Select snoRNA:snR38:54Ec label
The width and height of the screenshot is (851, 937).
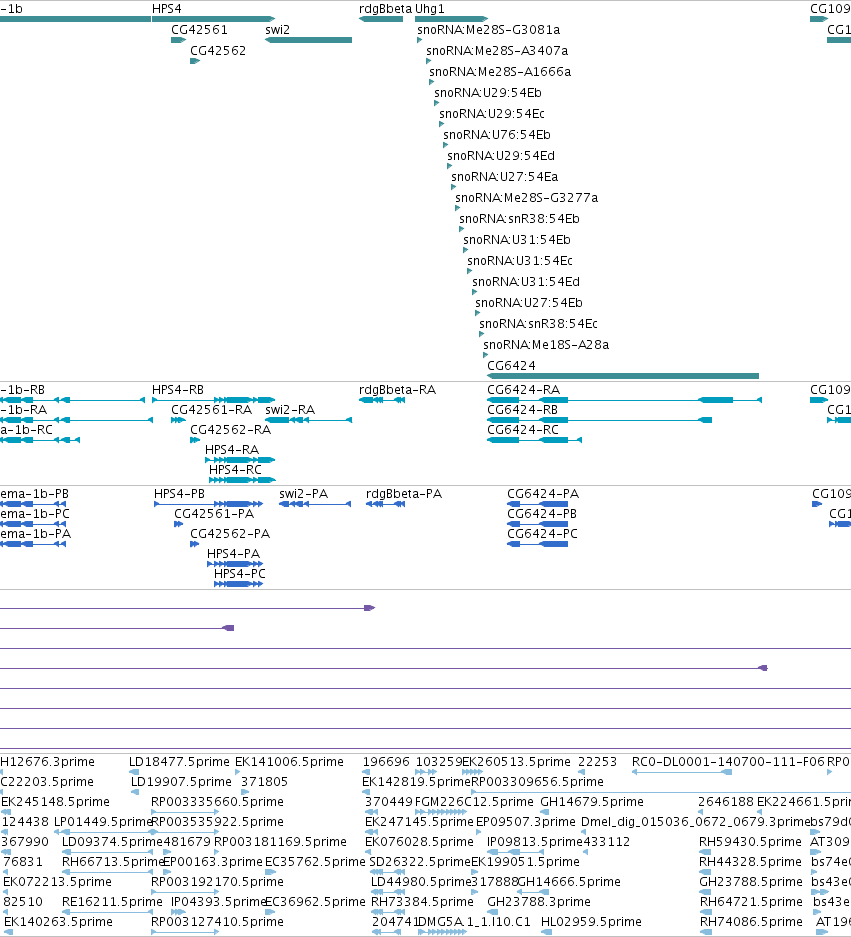tap(538, 323)
